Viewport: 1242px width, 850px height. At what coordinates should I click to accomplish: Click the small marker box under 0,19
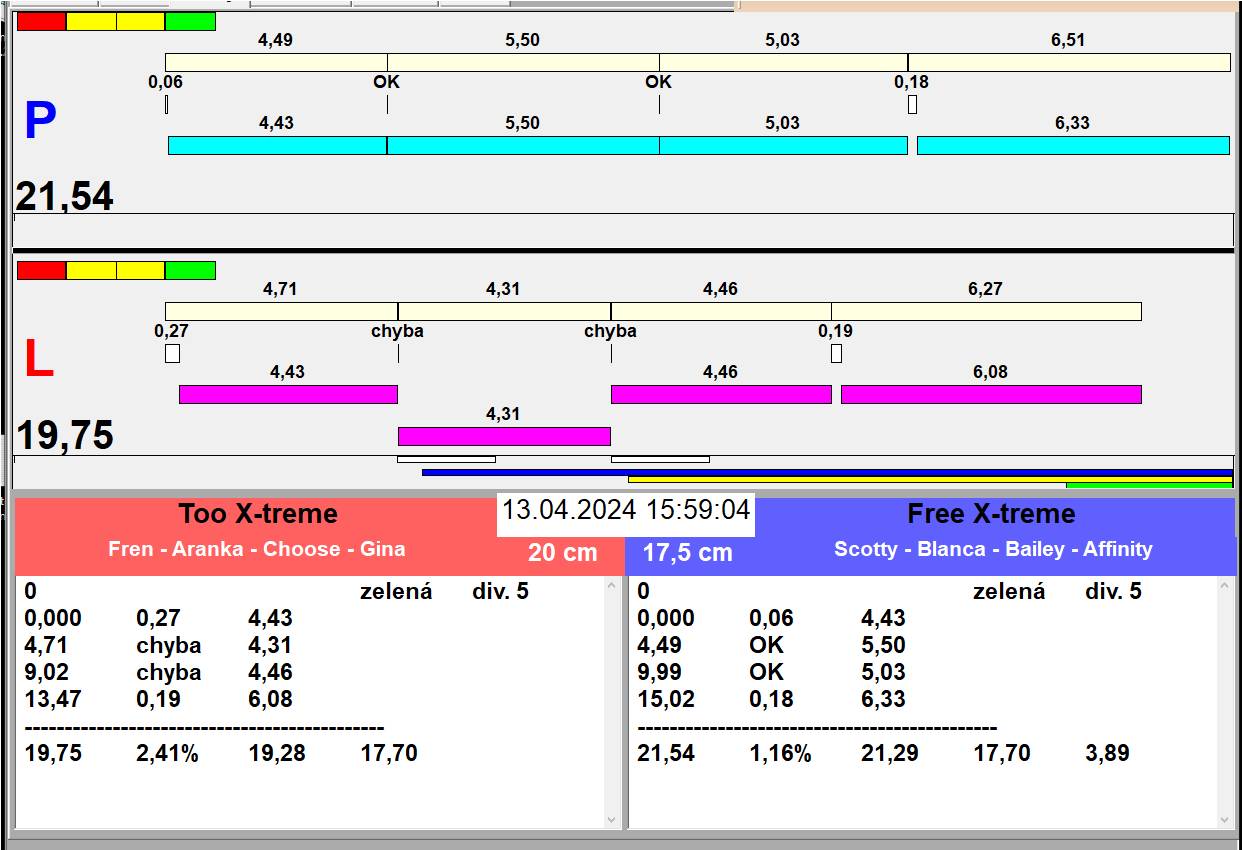836,353
